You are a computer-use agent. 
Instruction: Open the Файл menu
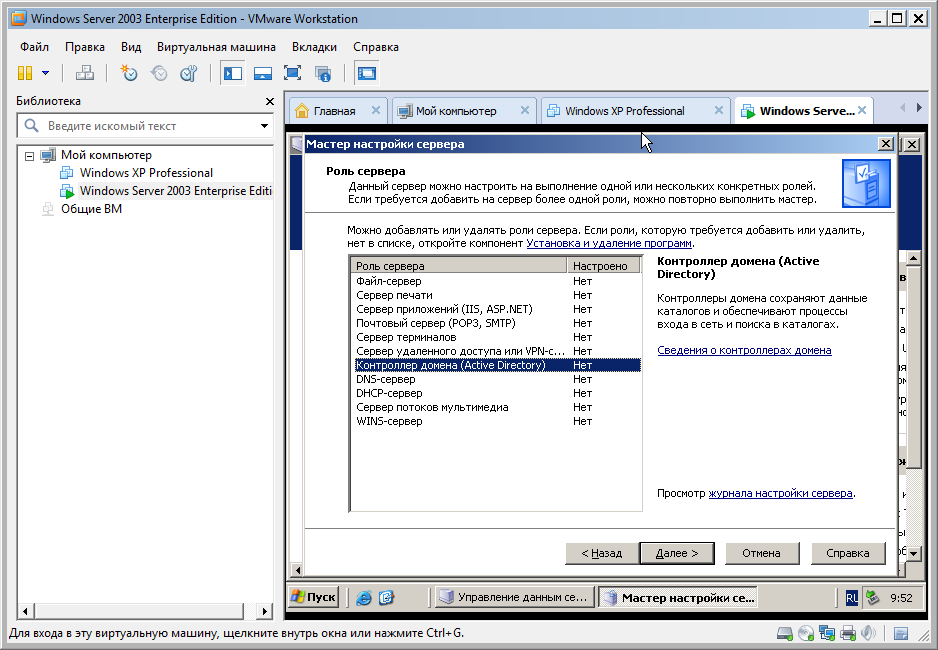point(34,47)
